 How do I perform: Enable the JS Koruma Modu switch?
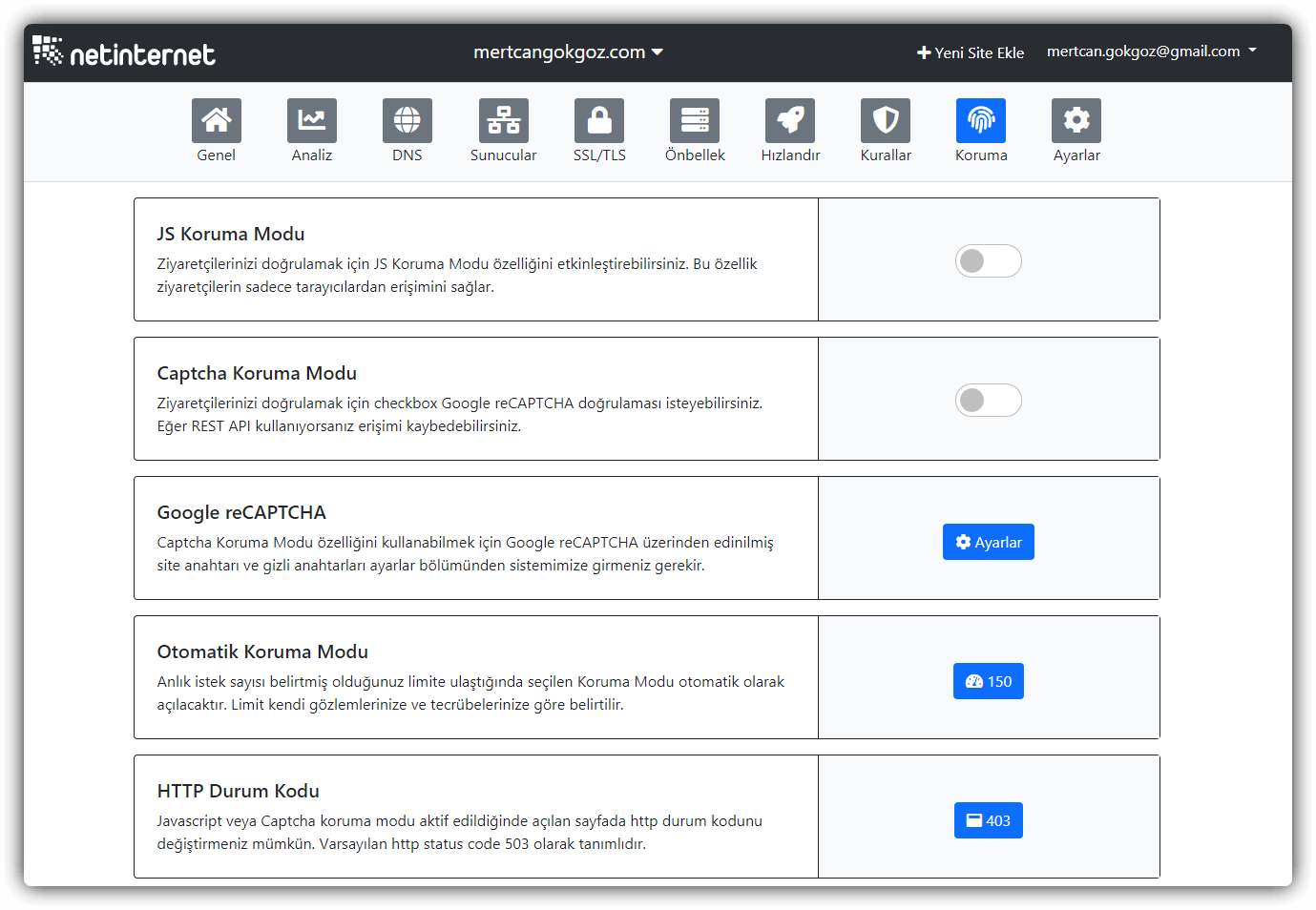click(x=989, y=260)
